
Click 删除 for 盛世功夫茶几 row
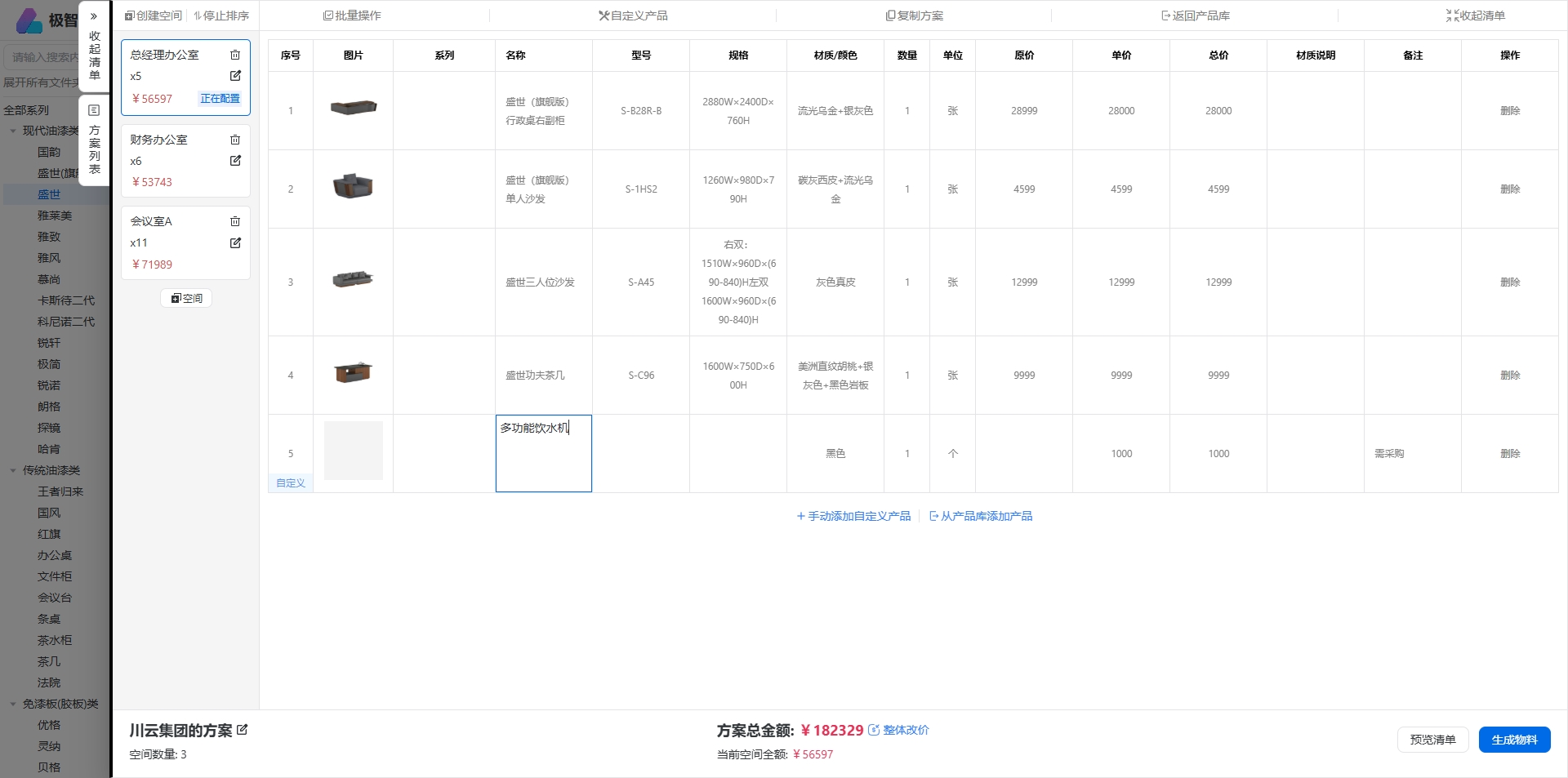coord(1509,376)
